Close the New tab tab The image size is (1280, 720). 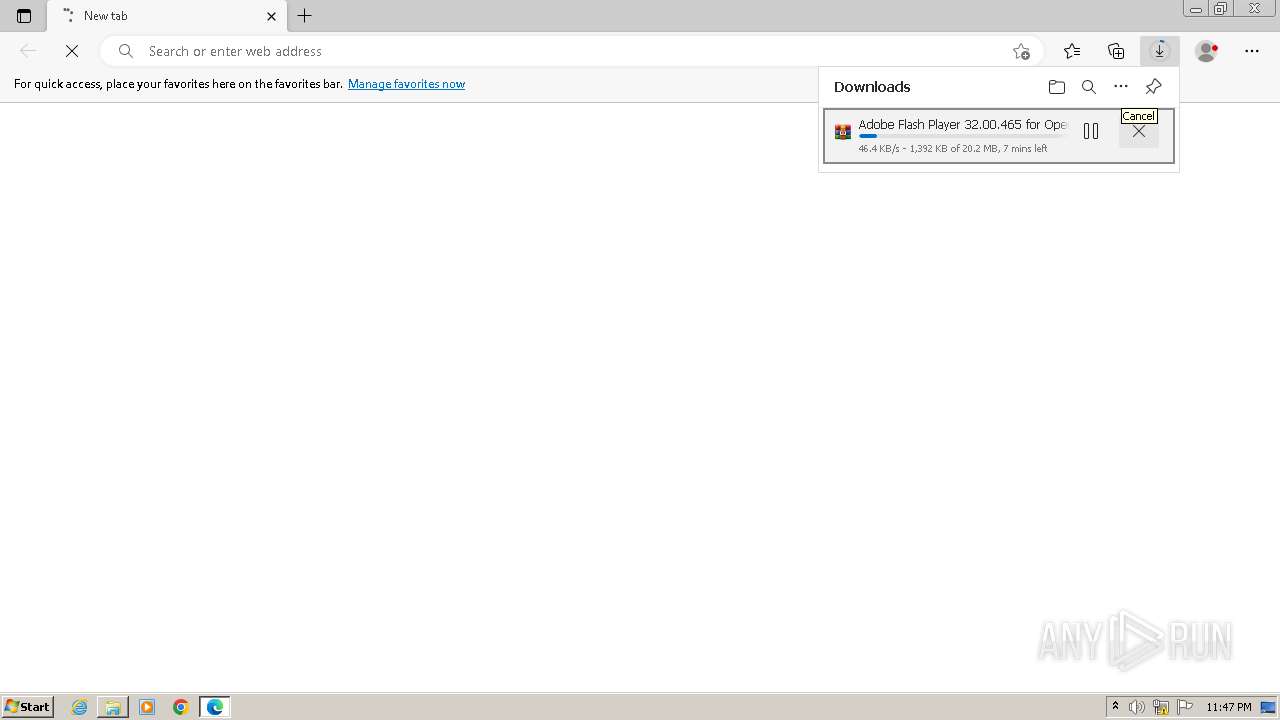click(271, 16)
